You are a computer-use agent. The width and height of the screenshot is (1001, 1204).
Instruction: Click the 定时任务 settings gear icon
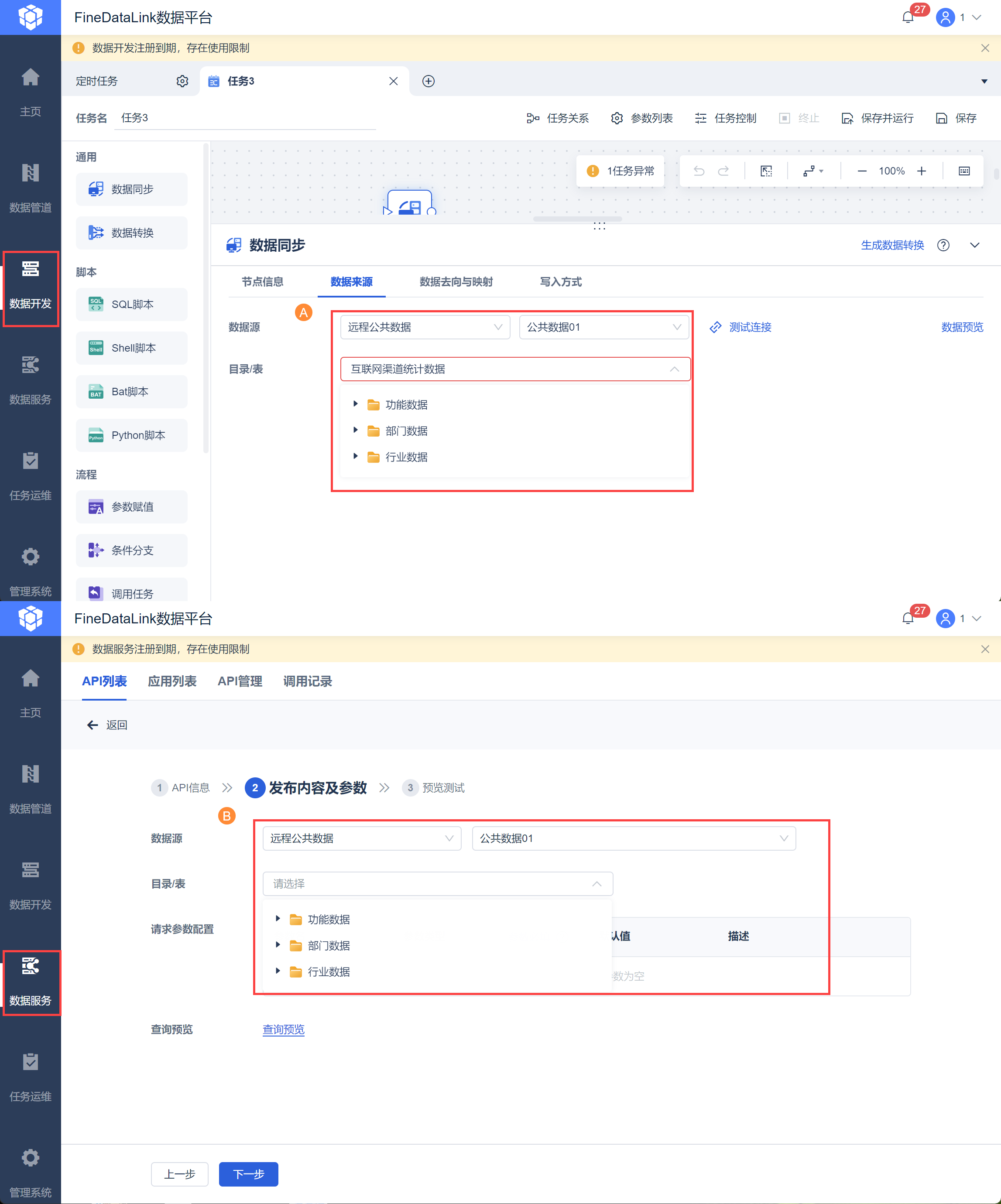click(182, 82)
